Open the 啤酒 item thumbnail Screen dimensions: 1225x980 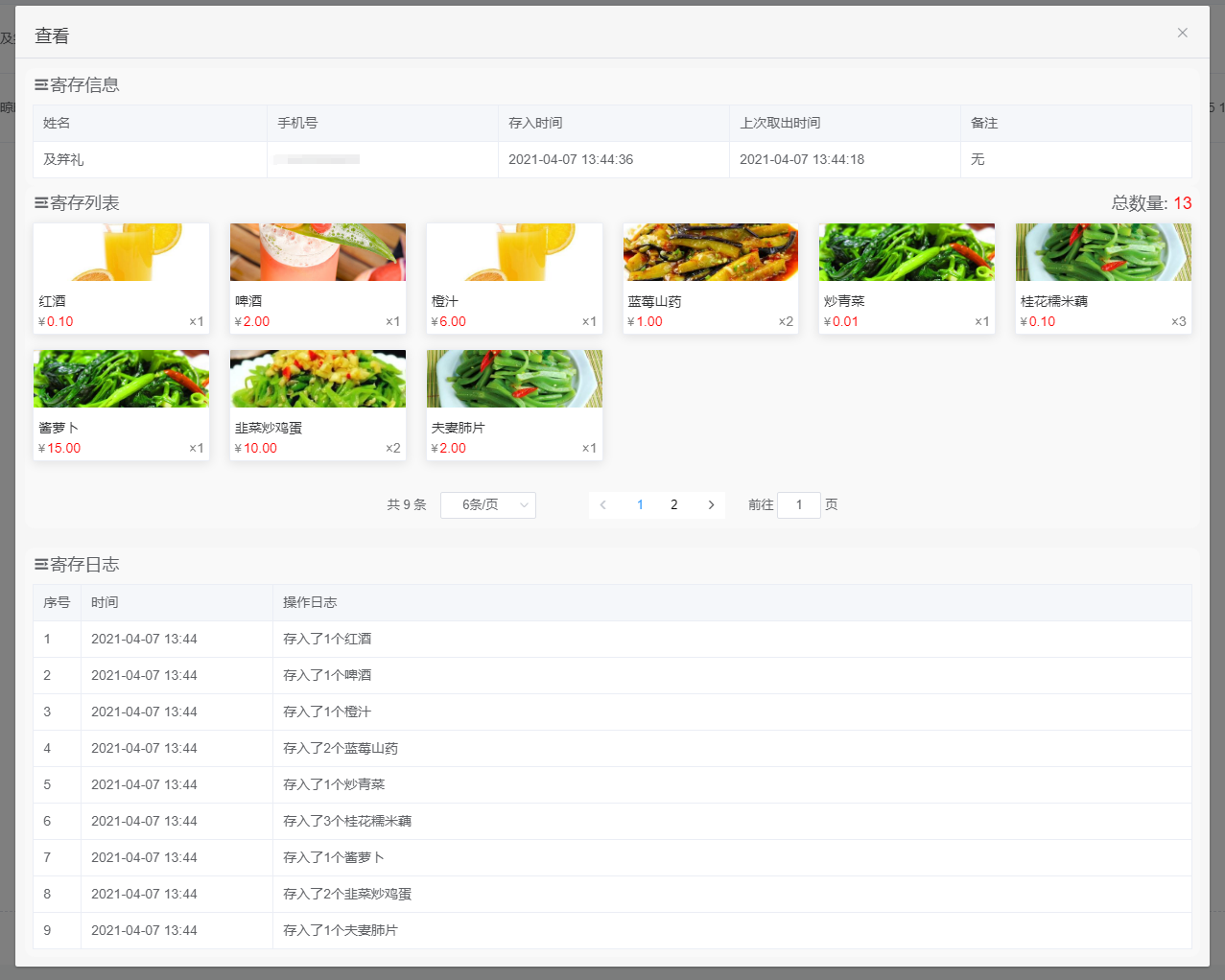(318, 253)
